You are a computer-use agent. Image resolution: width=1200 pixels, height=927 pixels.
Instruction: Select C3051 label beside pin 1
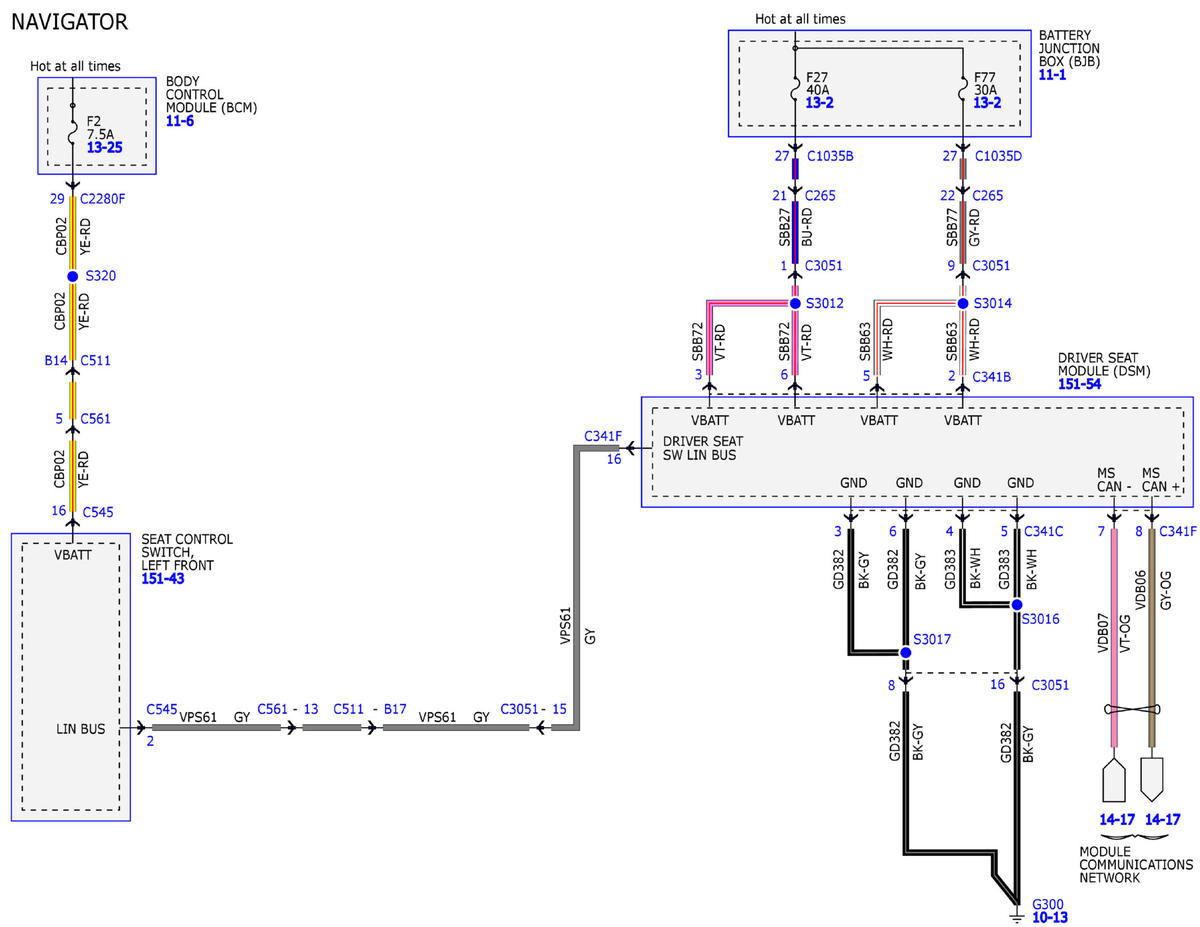(x=824, y=266)
